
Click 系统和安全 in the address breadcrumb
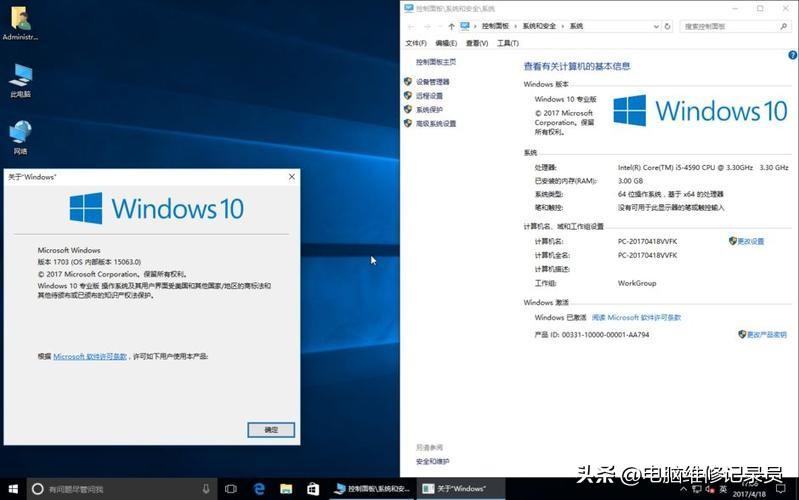(539, 26)
